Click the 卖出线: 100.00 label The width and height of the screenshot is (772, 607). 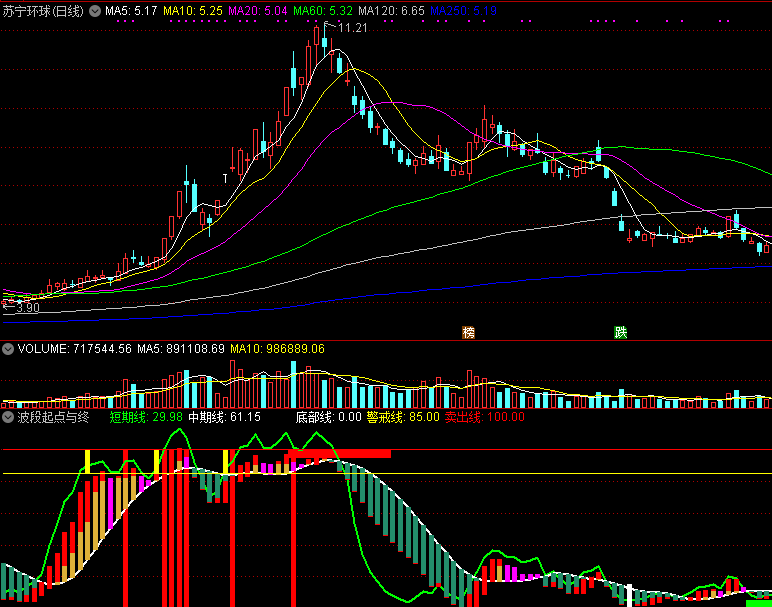point(484,417)
